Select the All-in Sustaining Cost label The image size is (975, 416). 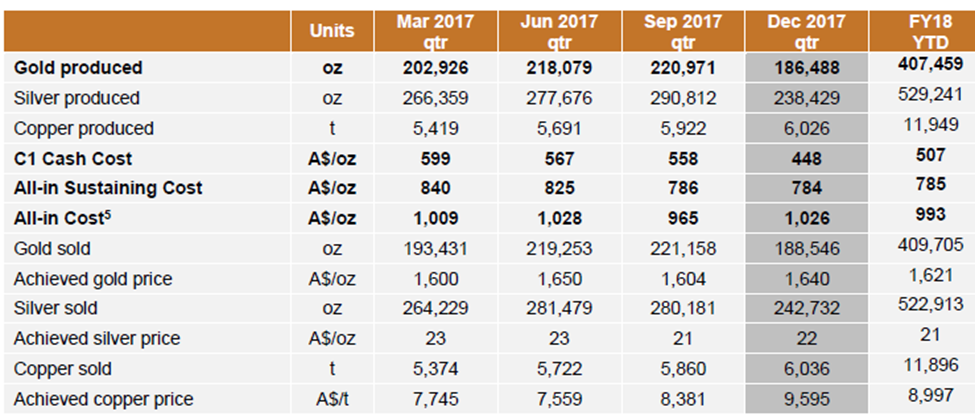[108, 188]
